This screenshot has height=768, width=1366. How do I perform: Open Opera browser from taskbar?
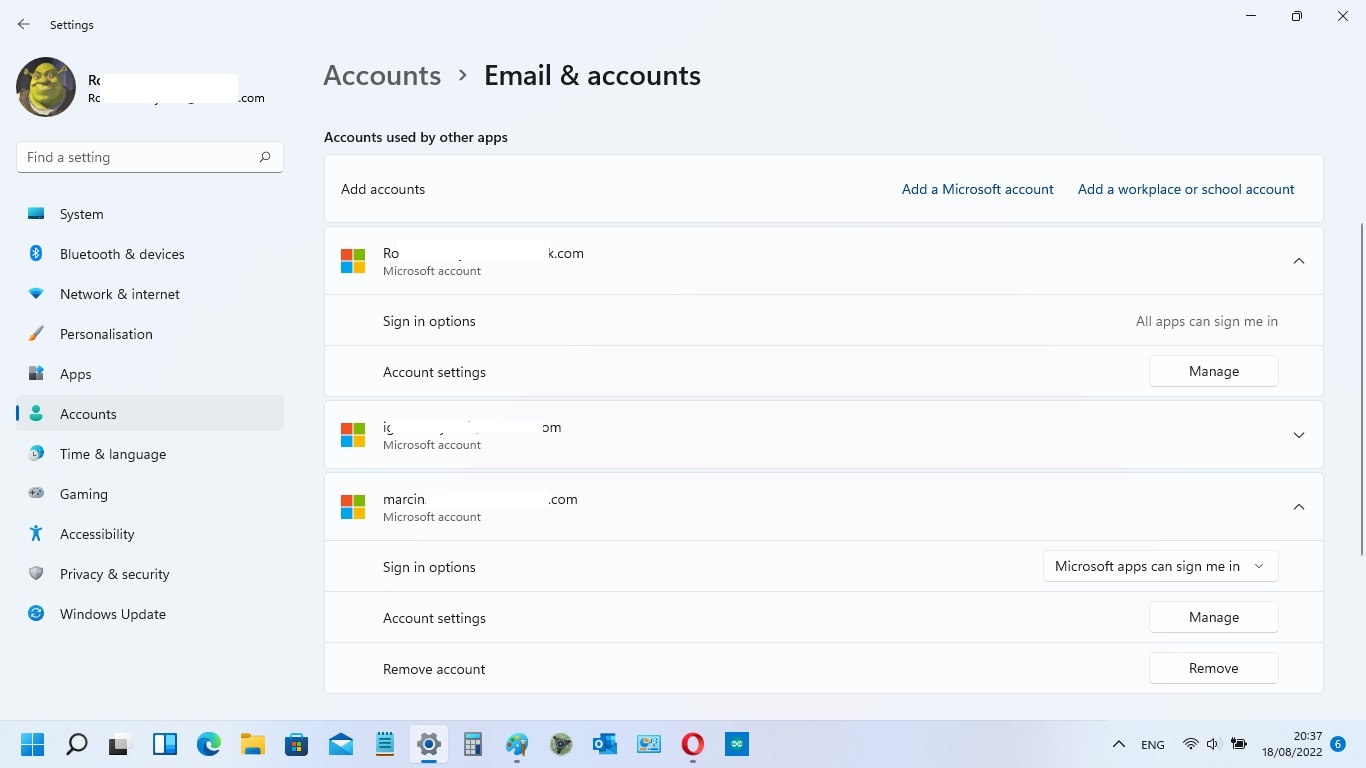(693, 744)
